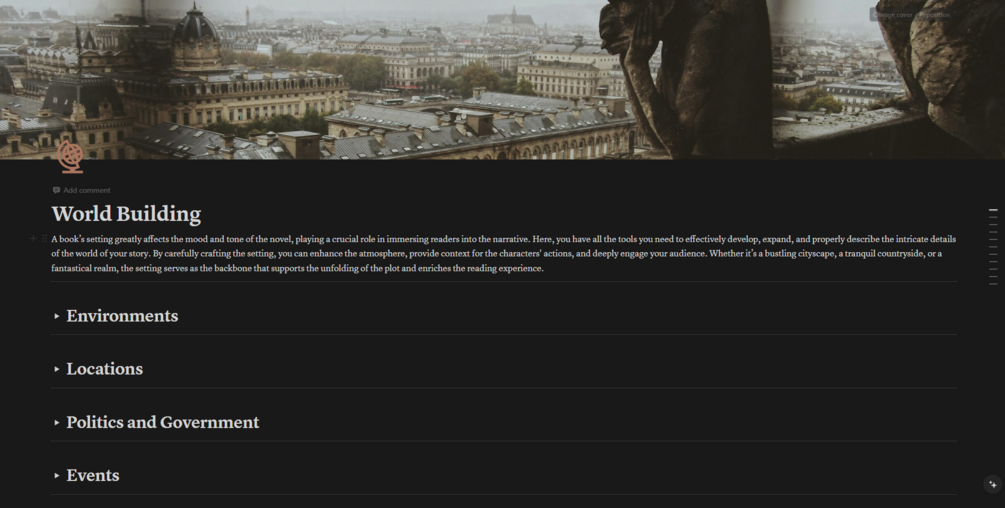The height and width of the screenshot is (508, 1005).
Task: Click the top highlighted outline marker
Action: click(993, 209)
